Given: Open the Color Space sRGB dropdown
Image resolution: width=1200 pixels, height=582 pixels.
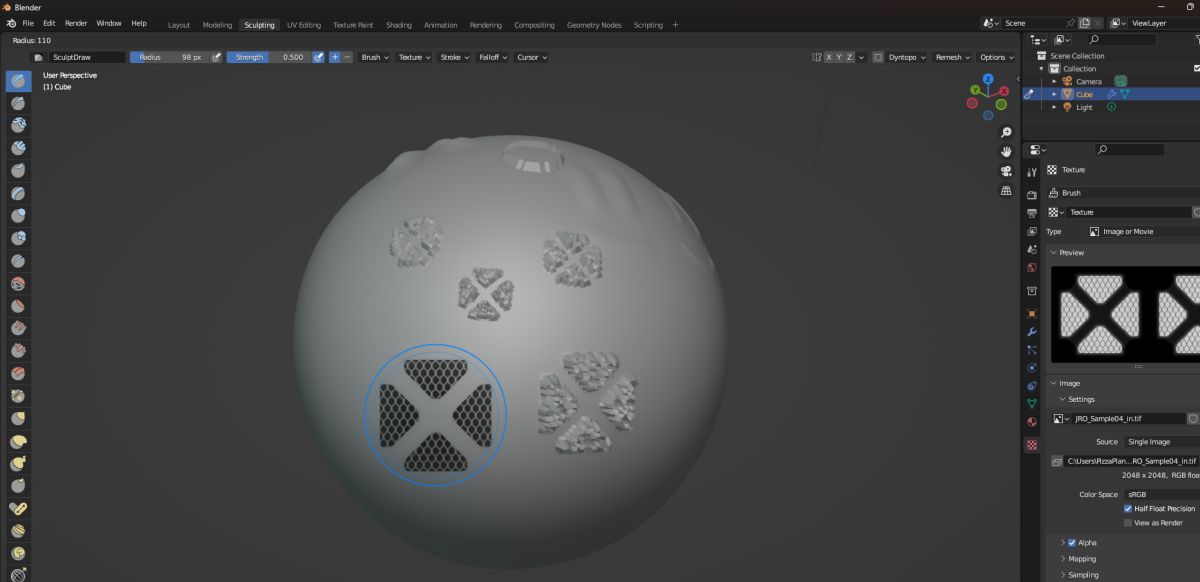Looking at the screenshot, I should coord(1161,494).
